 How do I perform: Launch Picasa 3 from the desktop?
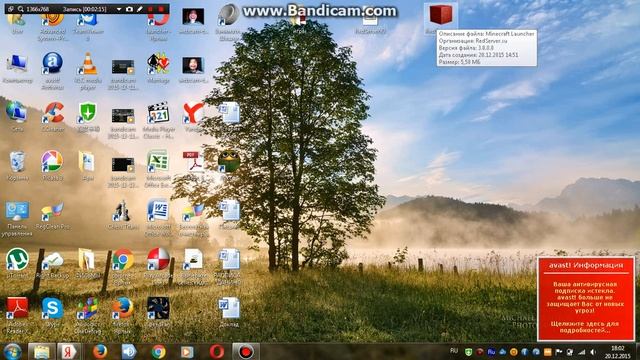pyautogui.click(x=52, y=162)
